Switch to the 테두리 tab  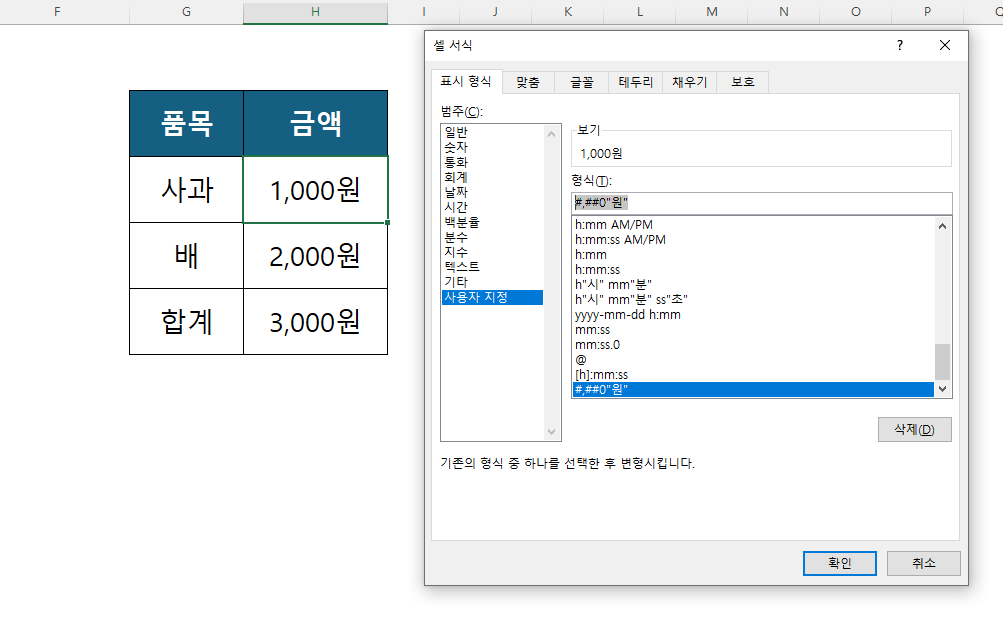click(x=635, y=82)
